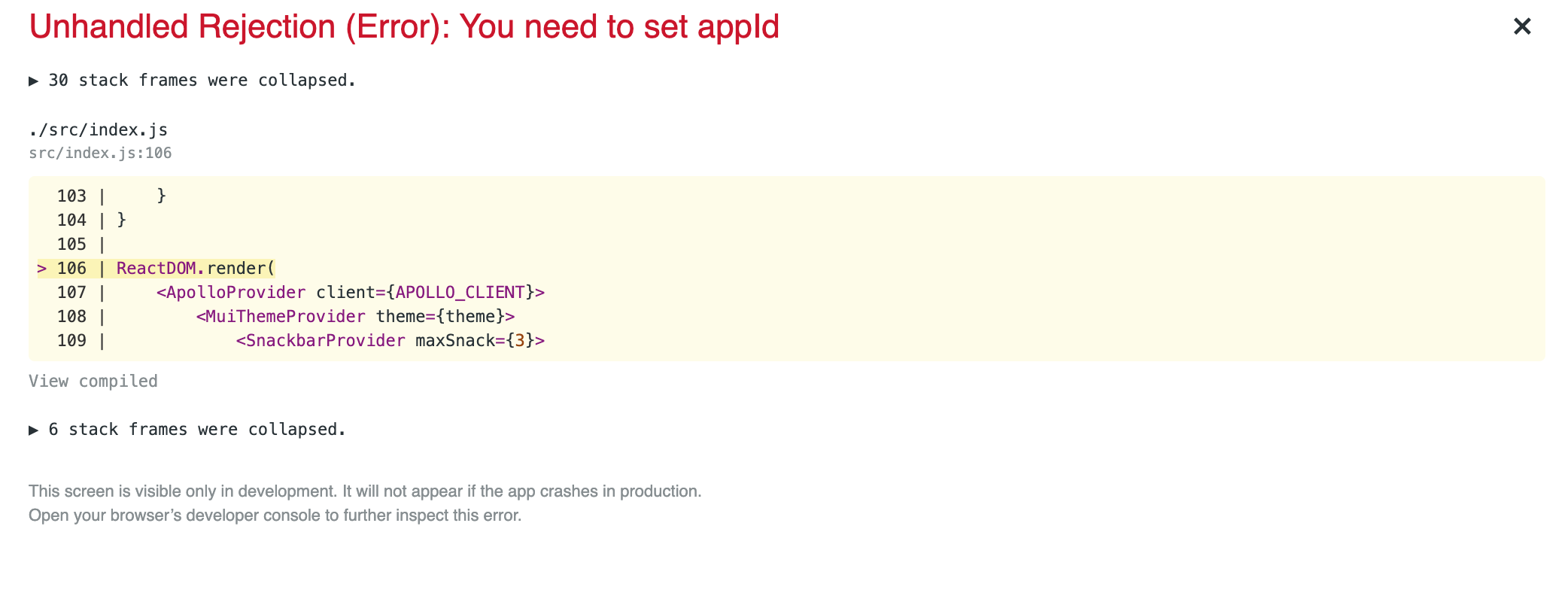Select line 109 SnackbarProvider maxSnack code

pyautogui.click(x=390, y=341)
